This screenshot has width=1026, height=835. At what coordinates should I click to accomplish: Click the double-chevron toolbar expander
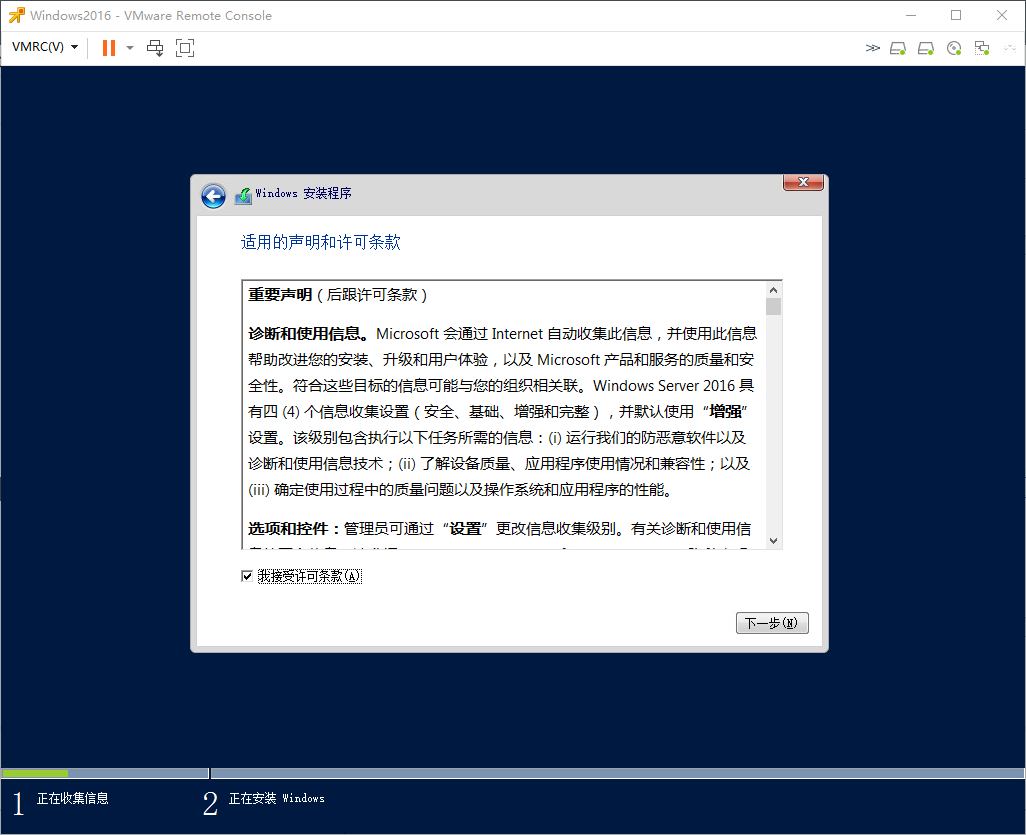872,48
